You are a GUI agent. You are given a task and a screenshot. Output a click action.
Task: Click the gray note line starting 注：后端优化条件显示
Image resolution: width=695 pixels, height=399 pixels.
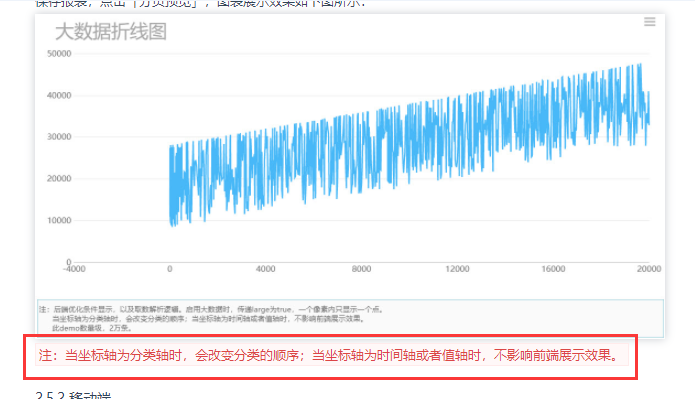point(211,309)
